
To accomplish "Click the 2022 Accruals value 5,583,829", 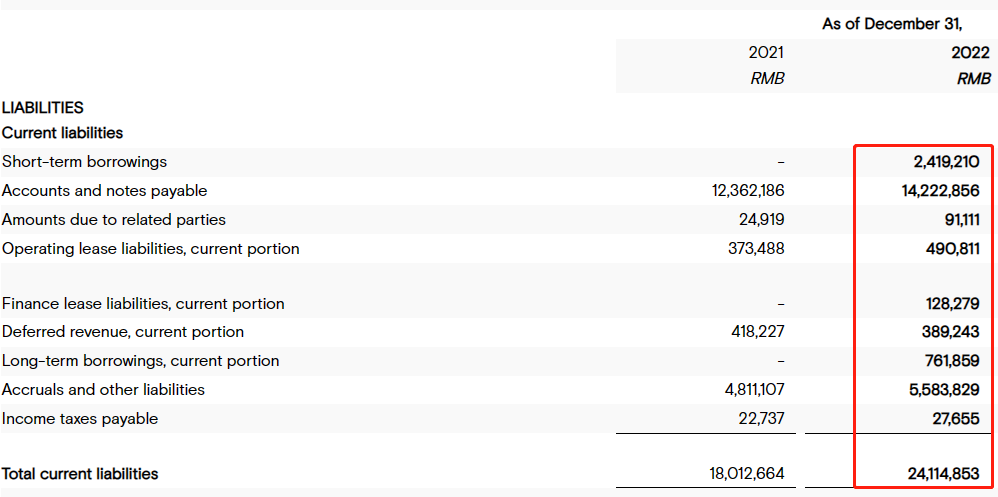I will pos(945,389).
